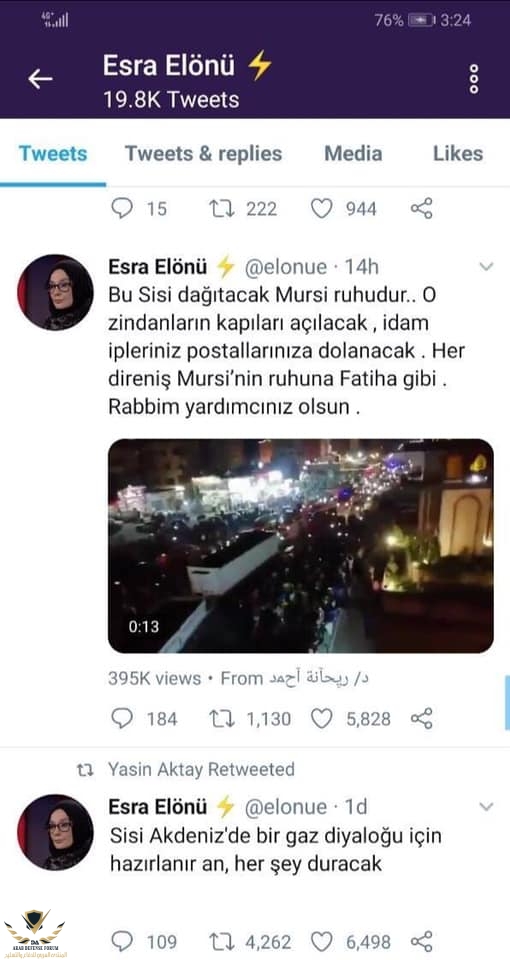This screenshot has height=960, width=510.
Task: Share the tweet containing the video
Action: pyautogui.click(x=422, y=718)
